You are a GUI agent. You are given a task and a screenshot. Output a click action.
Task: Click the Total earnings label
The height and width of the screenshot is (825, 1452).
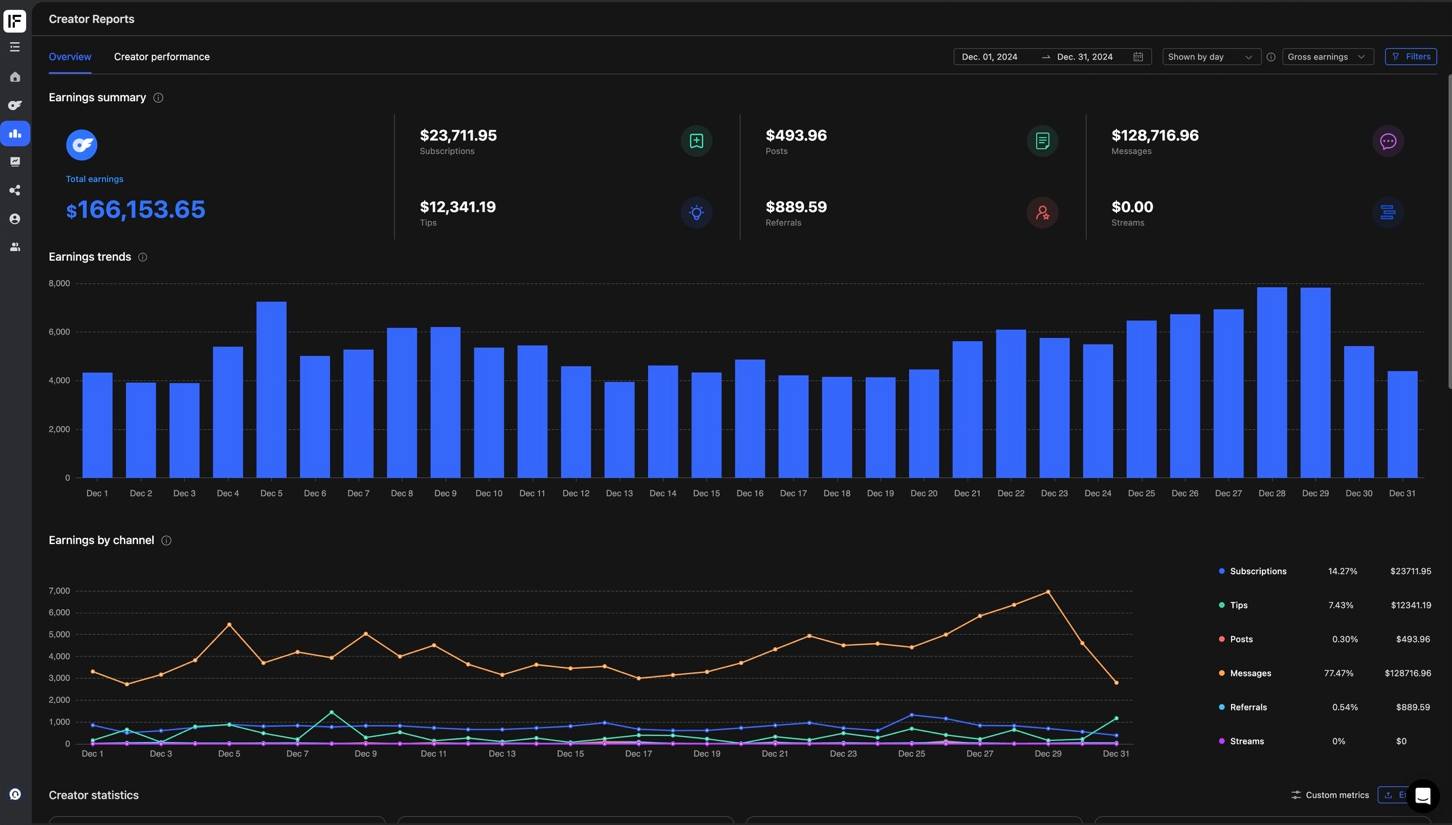pyautogui.click(x=95, y=179)
